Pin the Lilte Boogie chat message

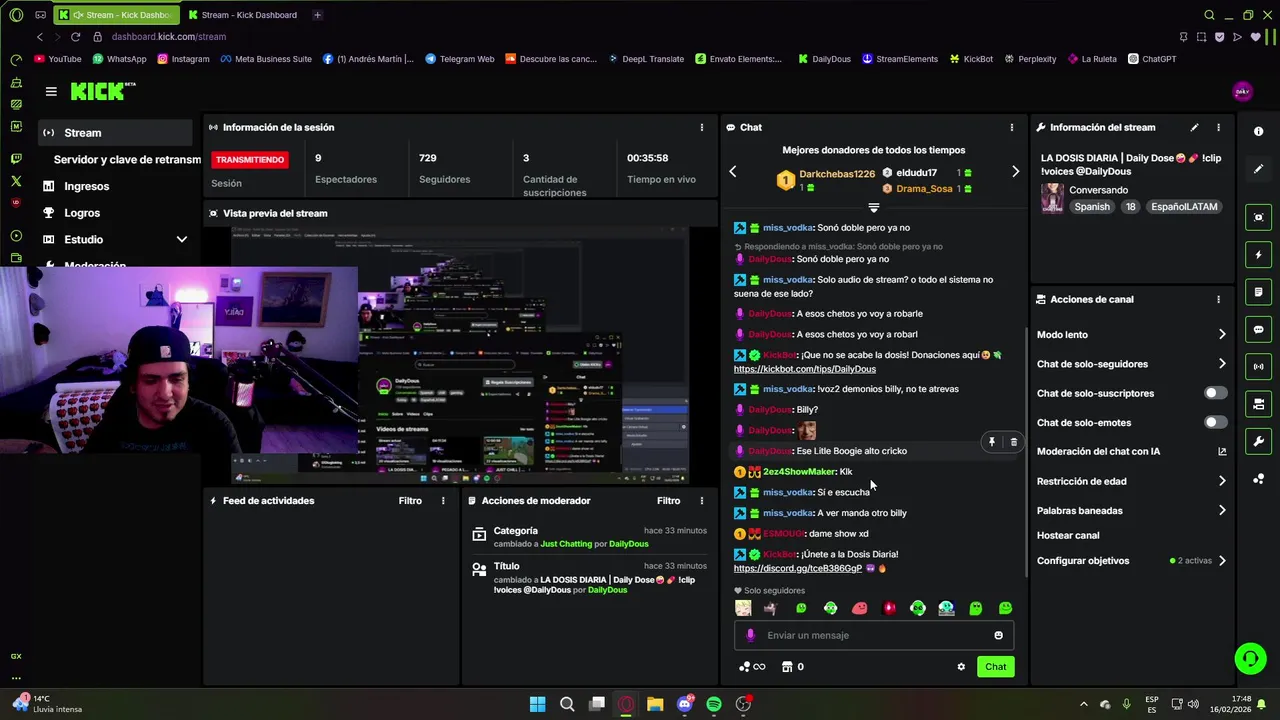pyautogui.click(x=992, y=442)
